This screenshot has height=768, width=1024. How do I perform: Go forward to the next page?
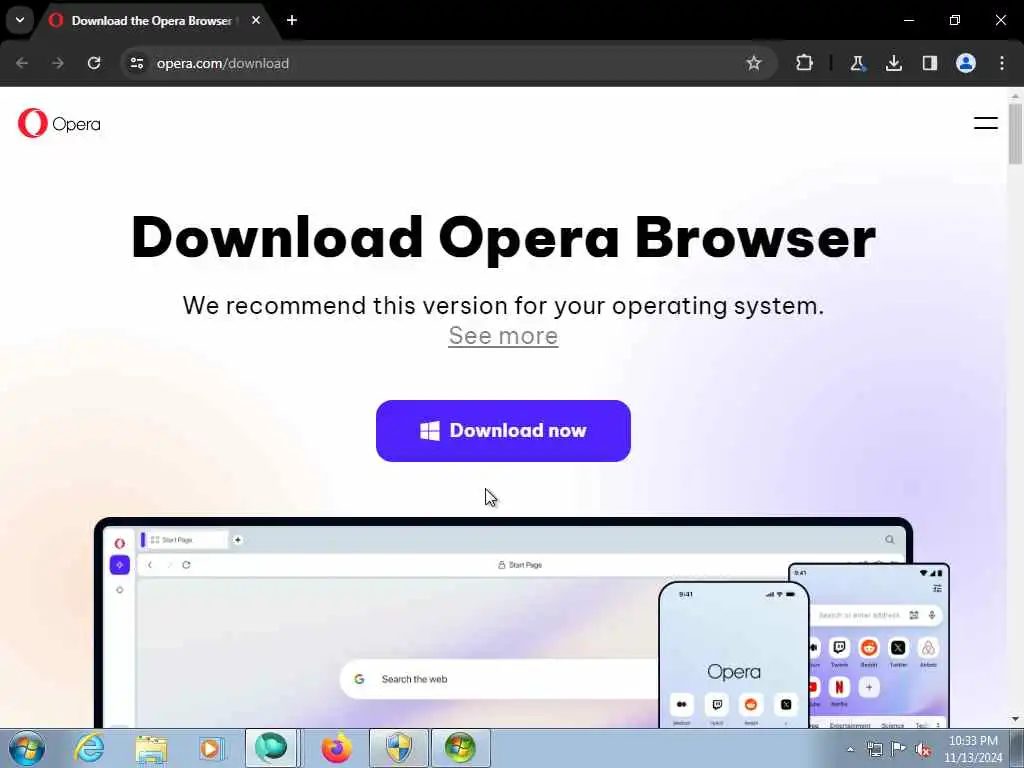(58, 63)
